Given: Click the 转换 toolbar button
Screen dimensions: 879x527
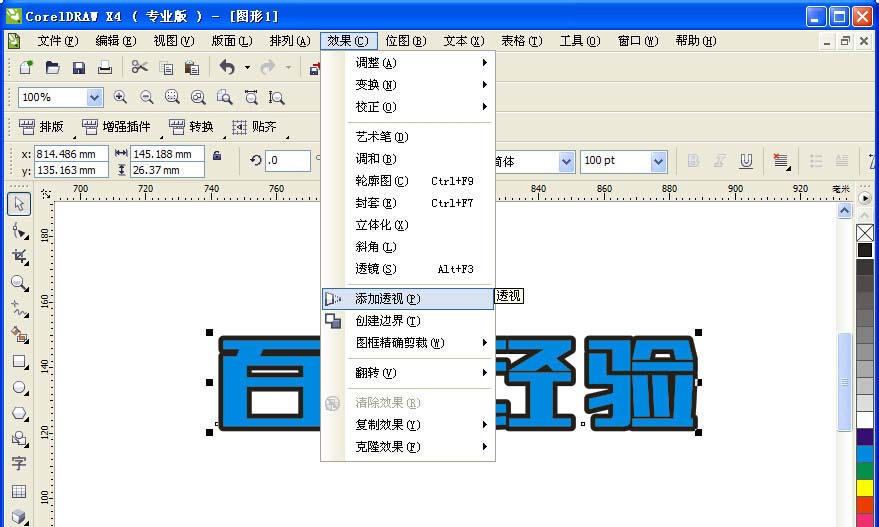Looking at the screenshot, I should (192, 127).
